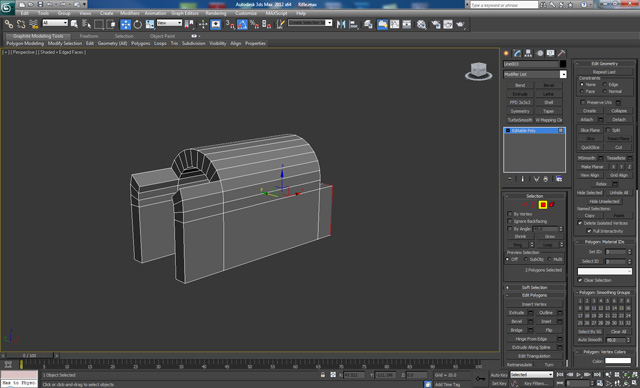Screen dimensions: 640x388
Task: Open the selection filter All dropdown
Action: 55,23
